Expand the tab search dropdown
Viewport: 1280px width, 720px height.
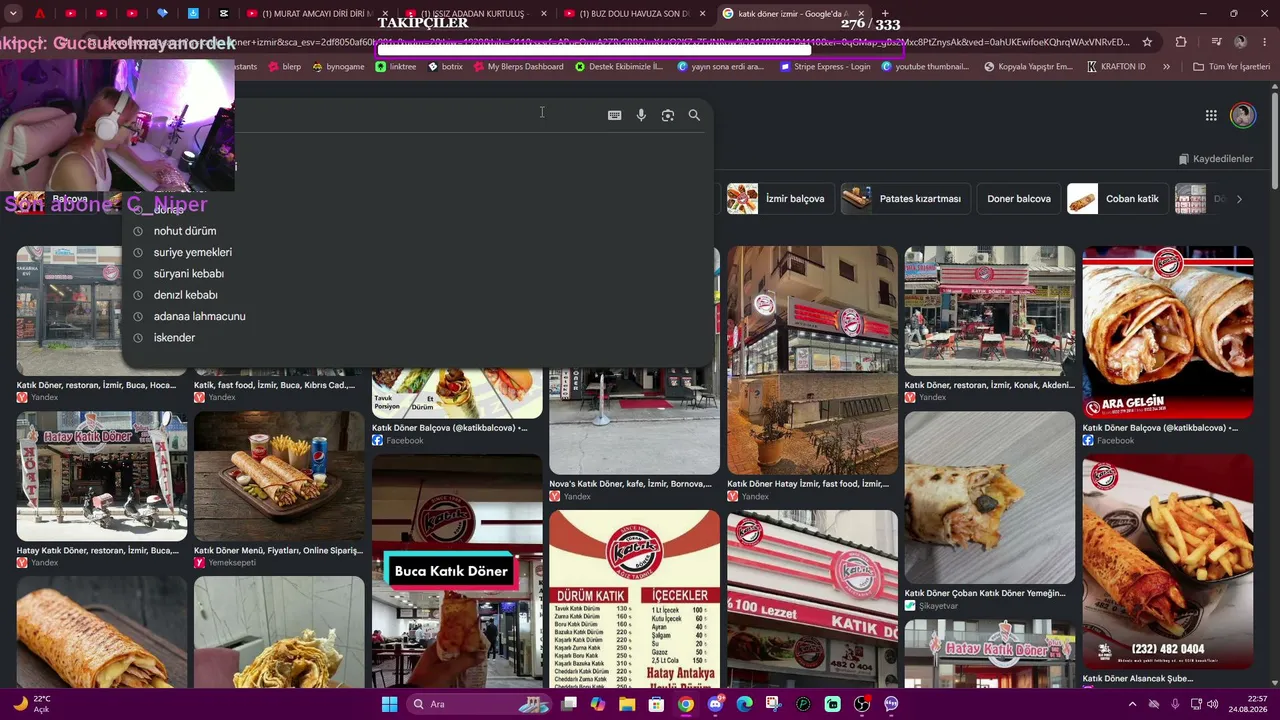click(x=13, y=14)
